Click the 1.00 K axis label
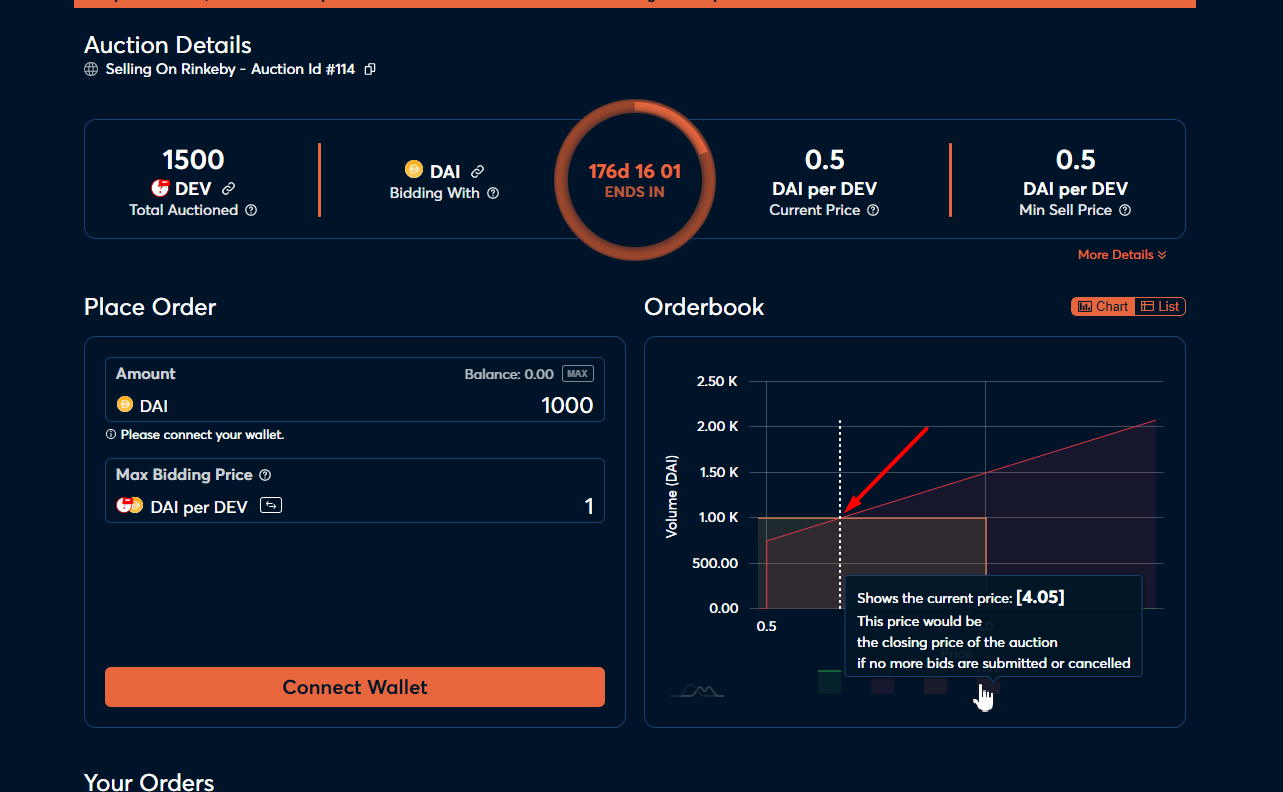The width and height of the screenshot is (1283, 792). 718,517
